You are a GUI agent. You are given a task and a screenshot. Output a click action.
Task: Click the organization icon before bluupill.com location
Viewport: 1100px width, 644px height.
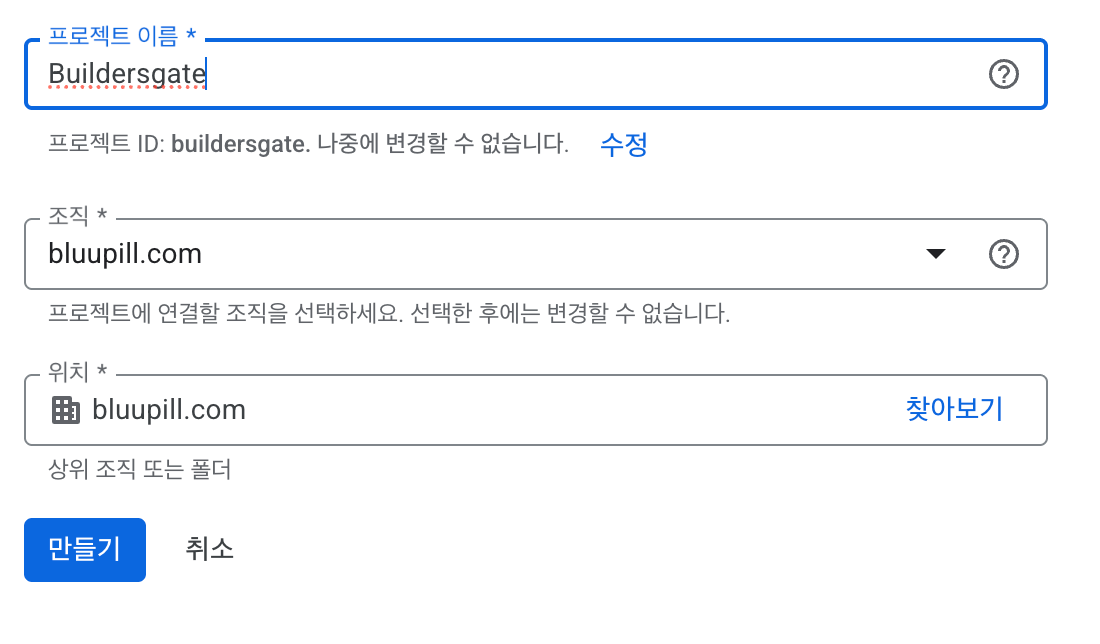tap(65, 409)
